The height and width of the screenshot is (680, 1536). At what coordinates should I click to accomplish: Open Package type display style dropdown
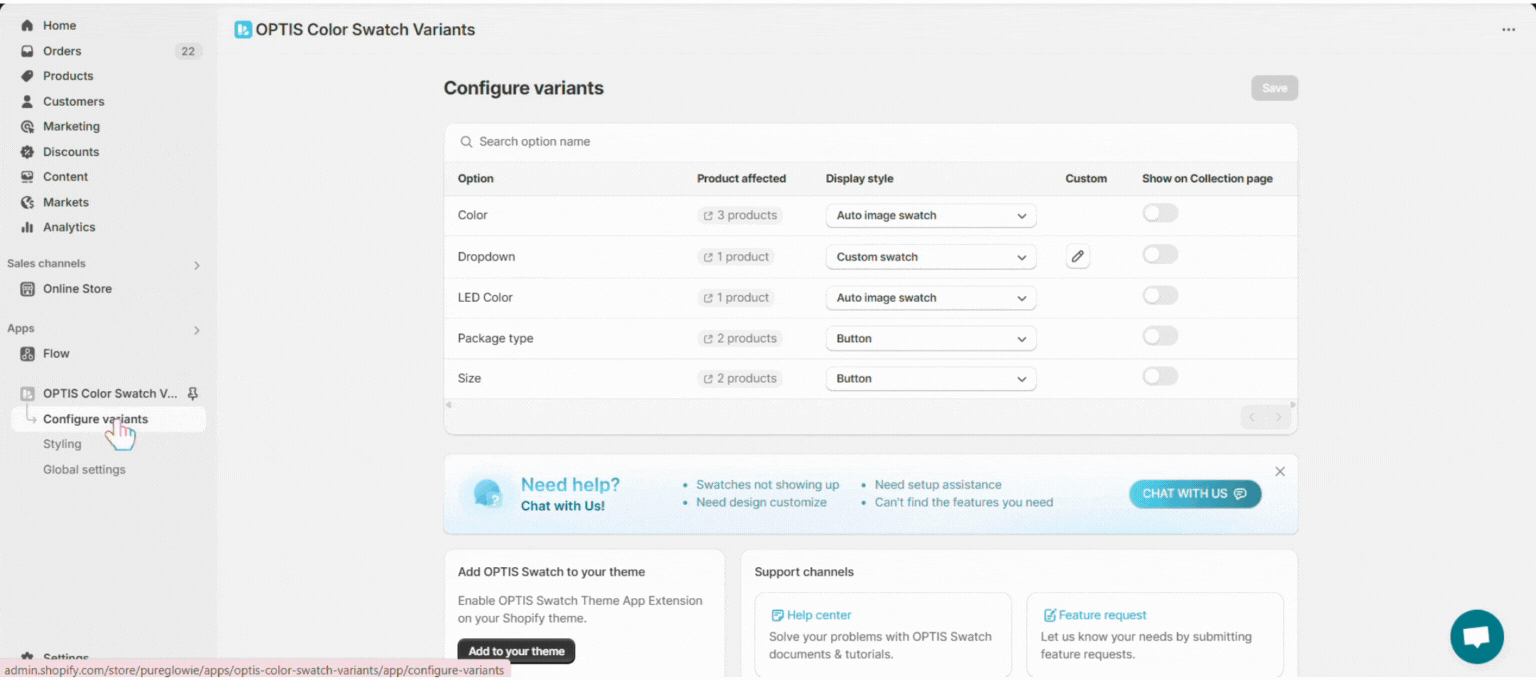pos(931,339)
